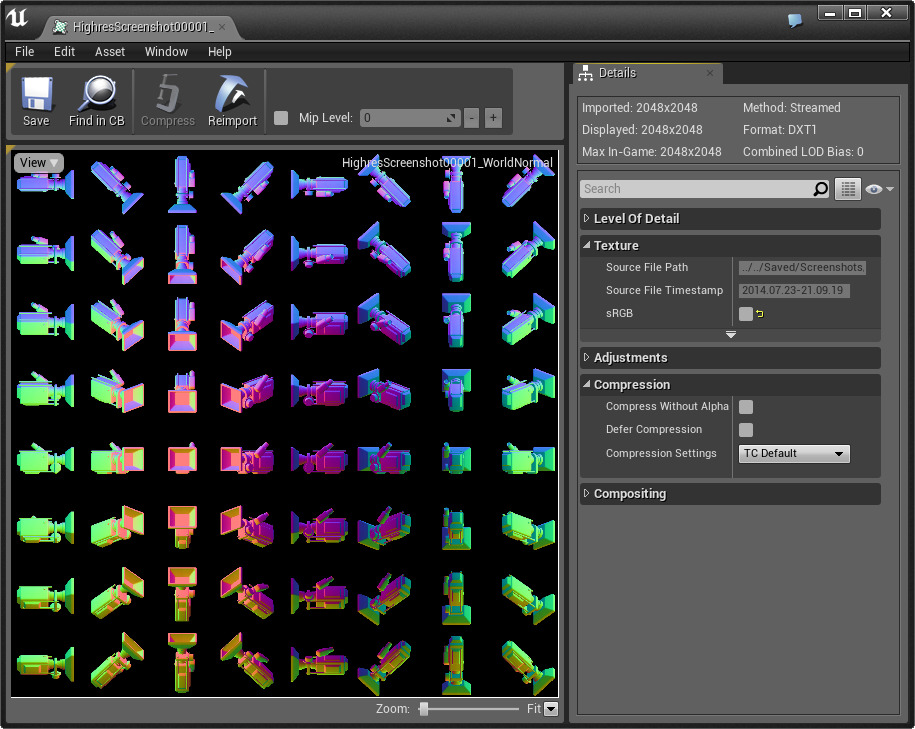This screenshot has height=729, width=915.
Task: Open the chat bubble feedback icon
Action: point(795,20)
